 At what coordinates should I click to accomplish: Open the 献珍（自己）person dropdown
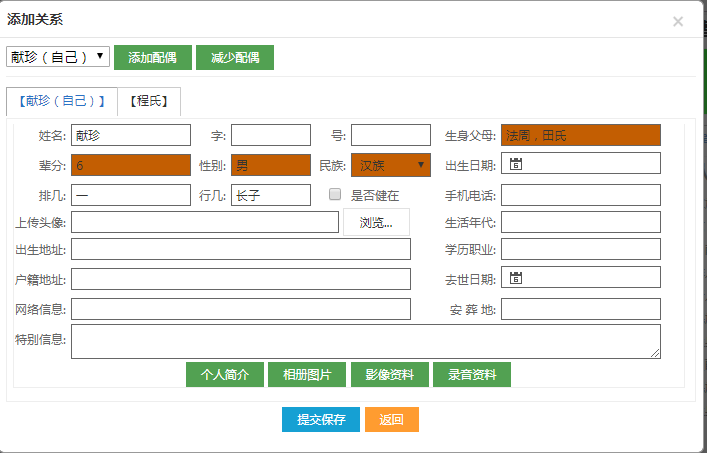pos(58,57)
